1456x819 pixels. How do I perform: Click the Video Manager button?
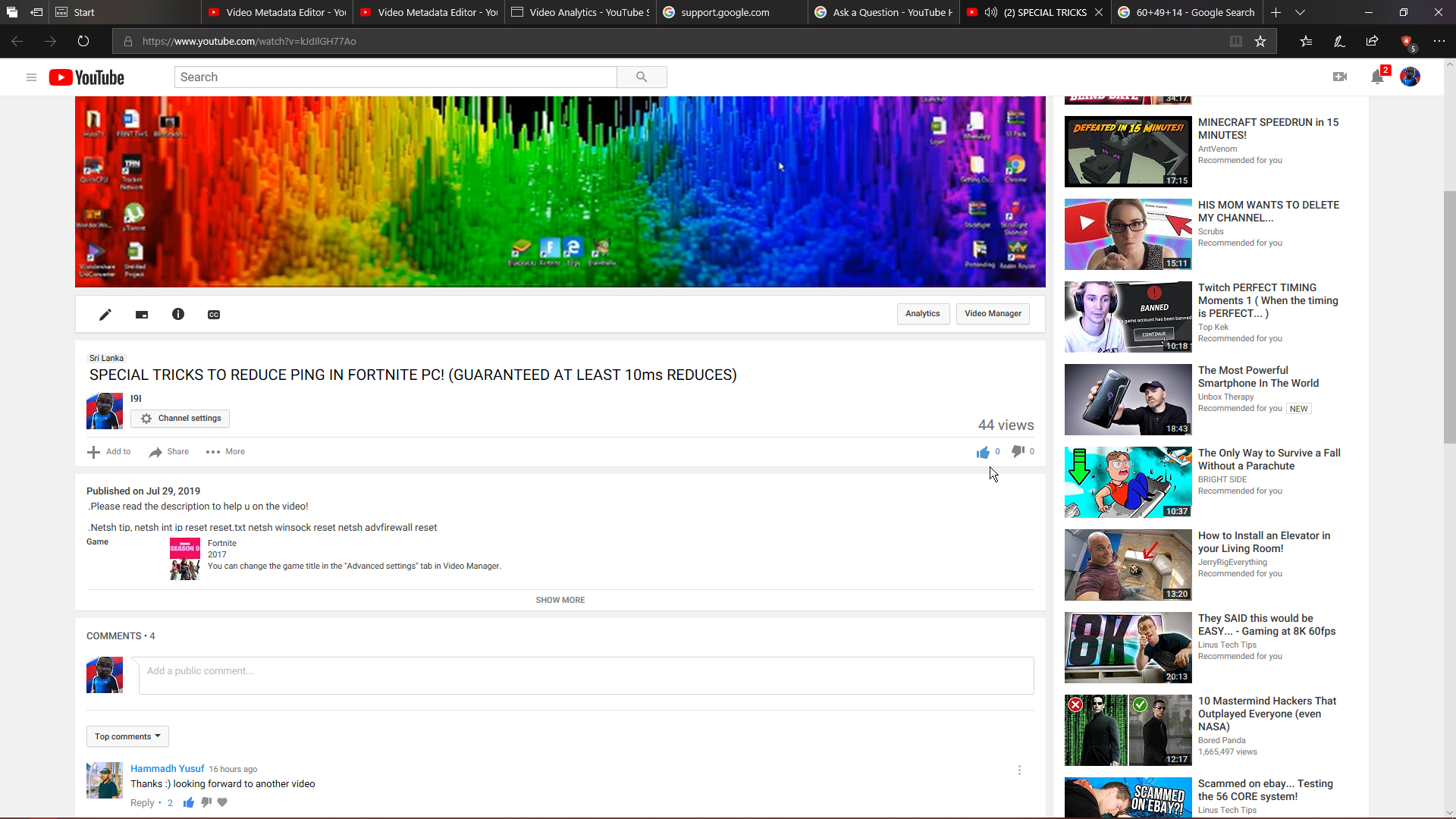pyautogui.click(x=992, y=314)
